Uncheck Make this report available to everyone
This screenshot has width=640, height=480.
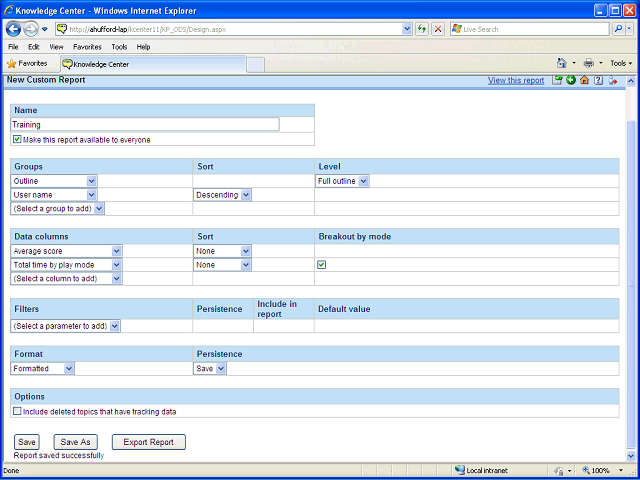[x=17, y=140]
